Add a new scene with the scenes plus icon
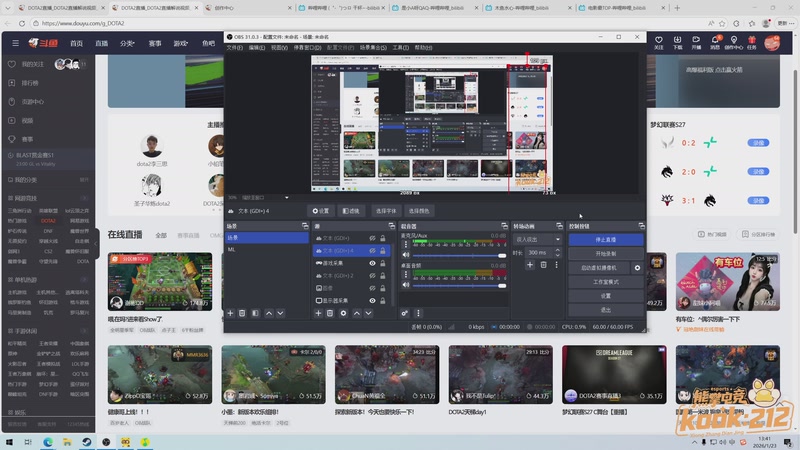This screenshot has width=800, height=450. [x=230, y=313]
